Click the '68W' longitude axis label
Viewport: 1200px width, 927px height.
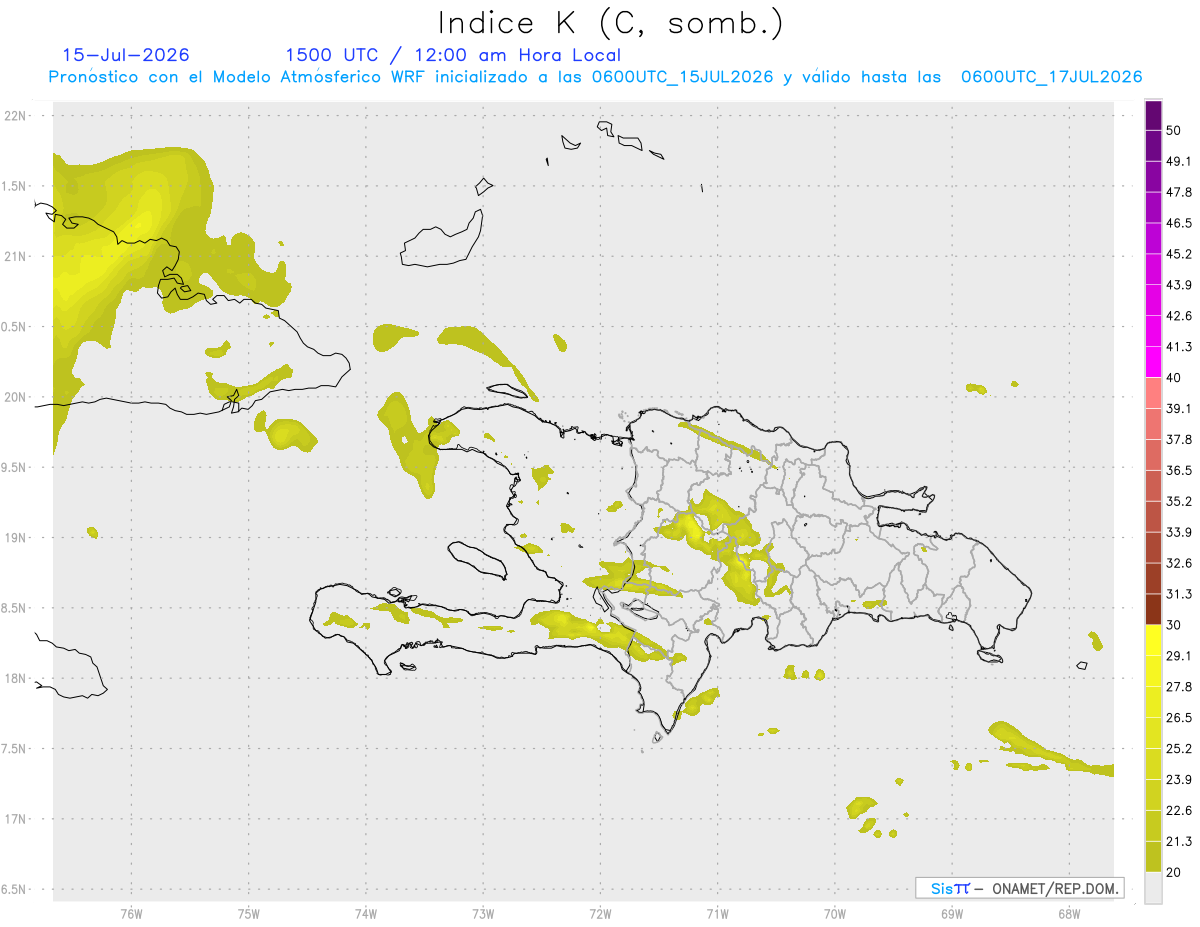tap(1068, 912)
